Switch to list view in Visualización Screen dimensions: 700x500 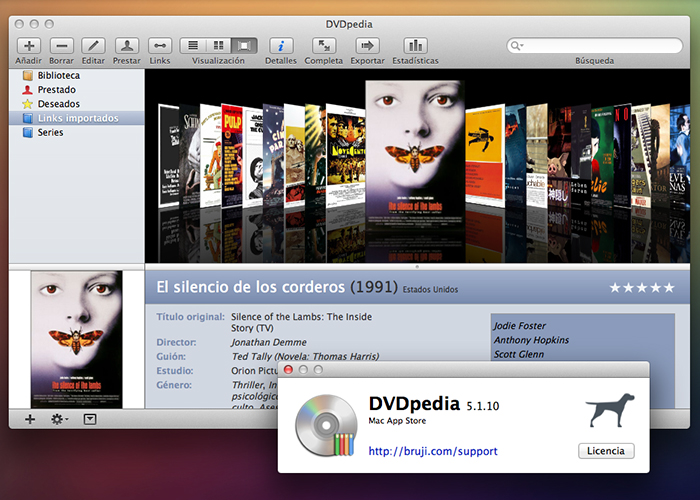pos(193,46)
